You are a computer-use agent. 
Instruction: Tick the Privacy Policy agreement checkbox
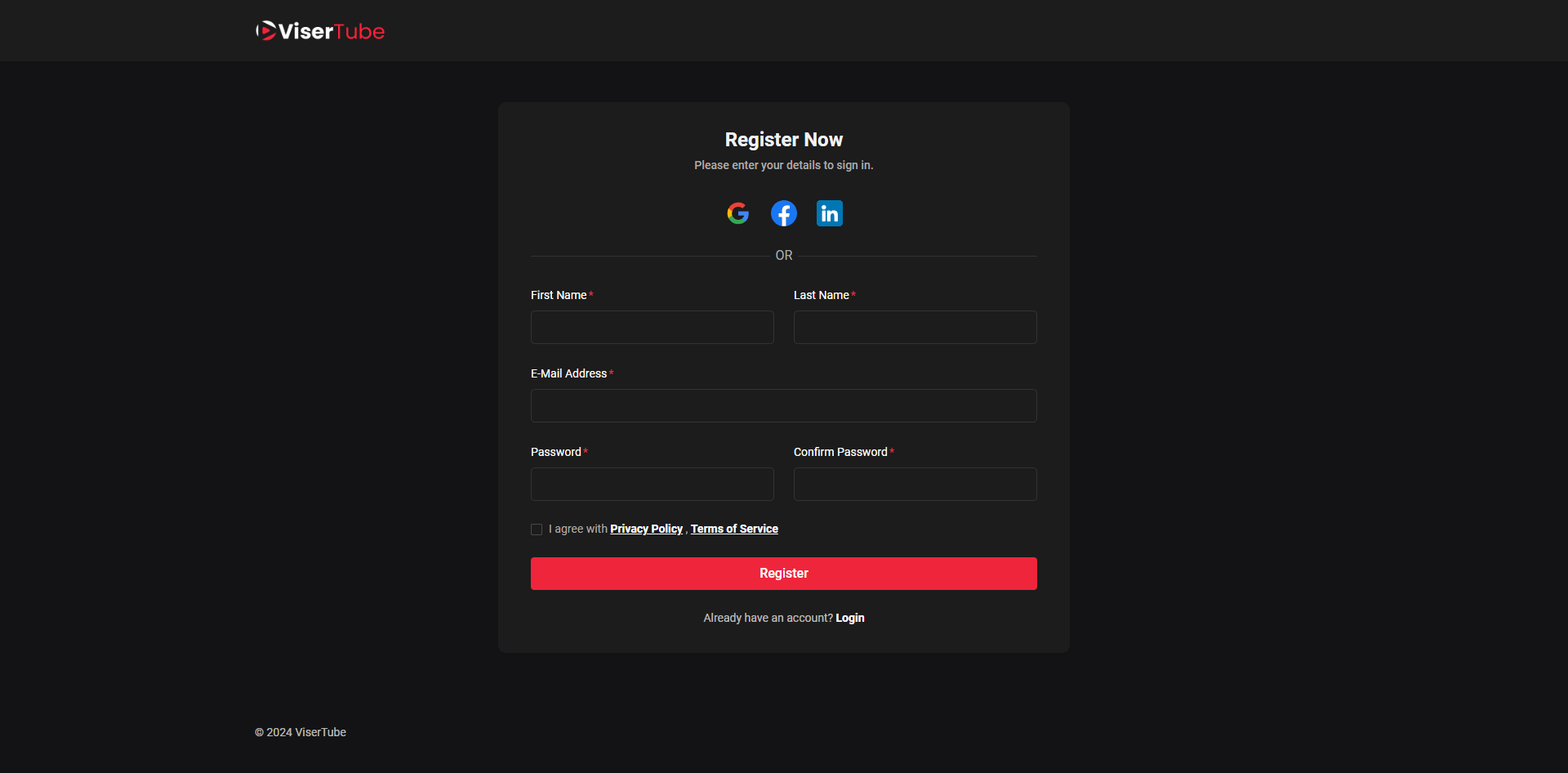[x=537, y=529]
